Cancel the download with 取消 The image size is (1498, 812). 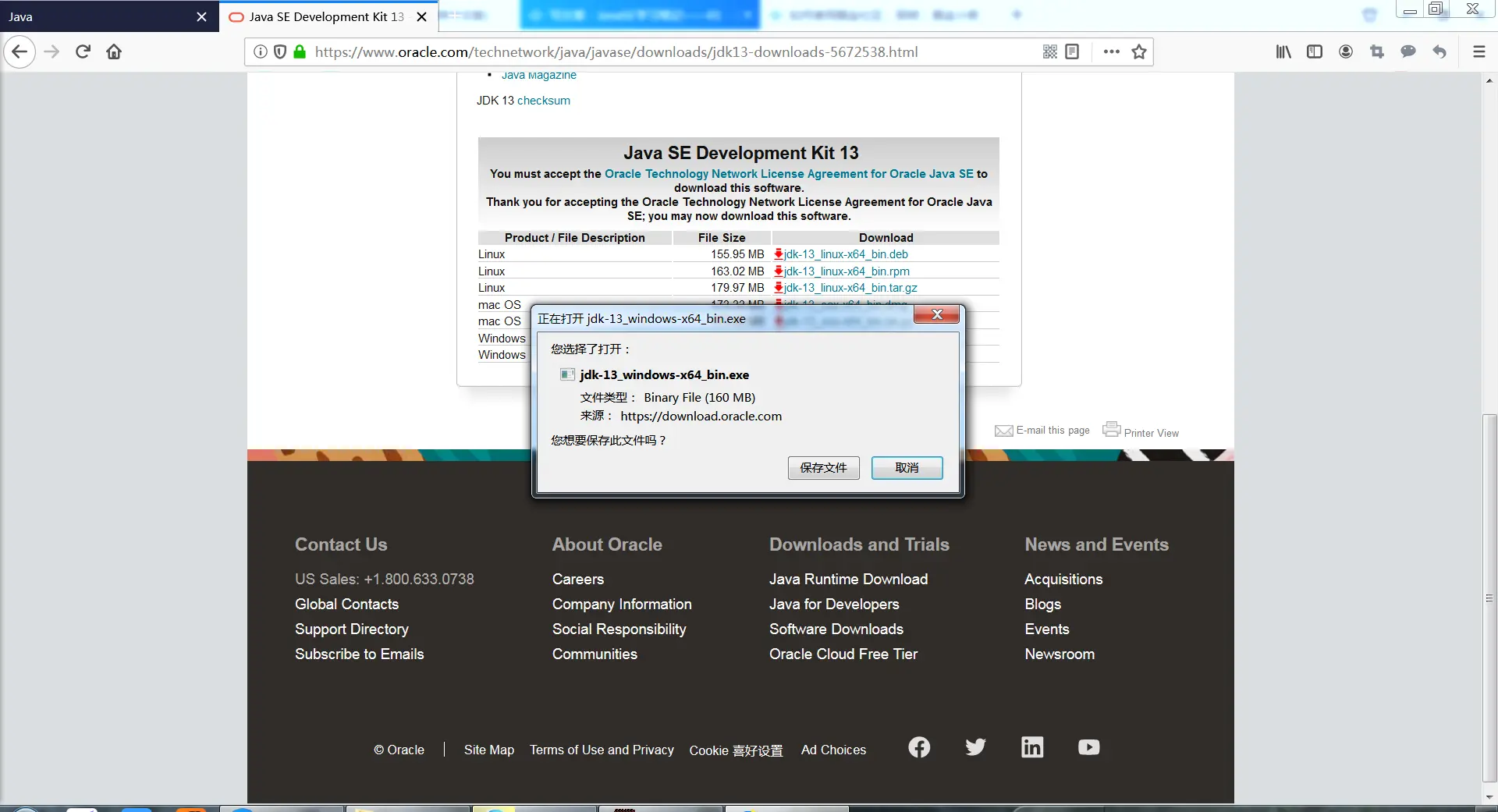pos(907,468)
